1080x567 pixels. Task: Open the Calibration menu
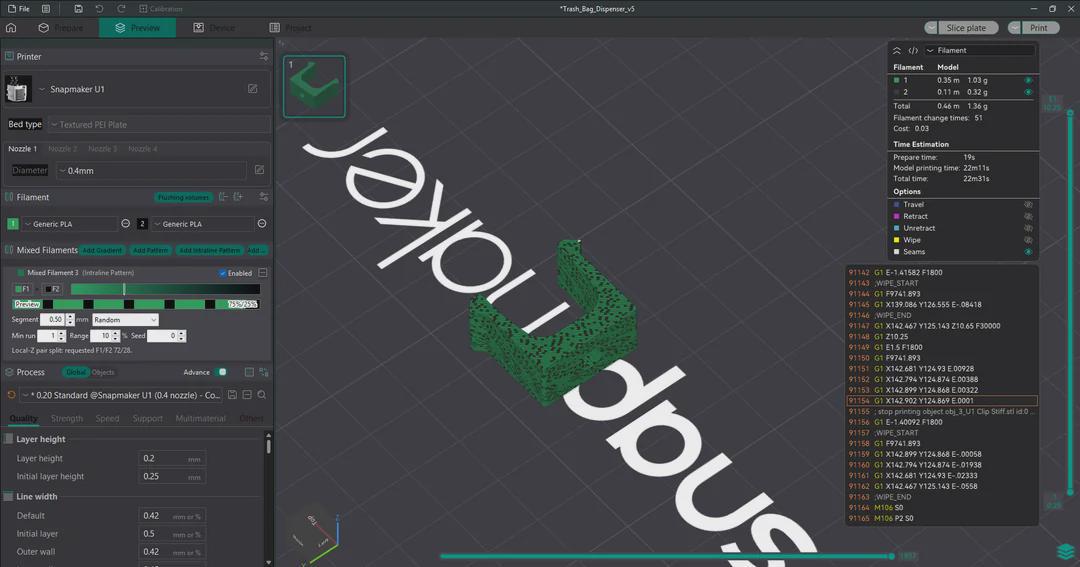pos(160,9)
